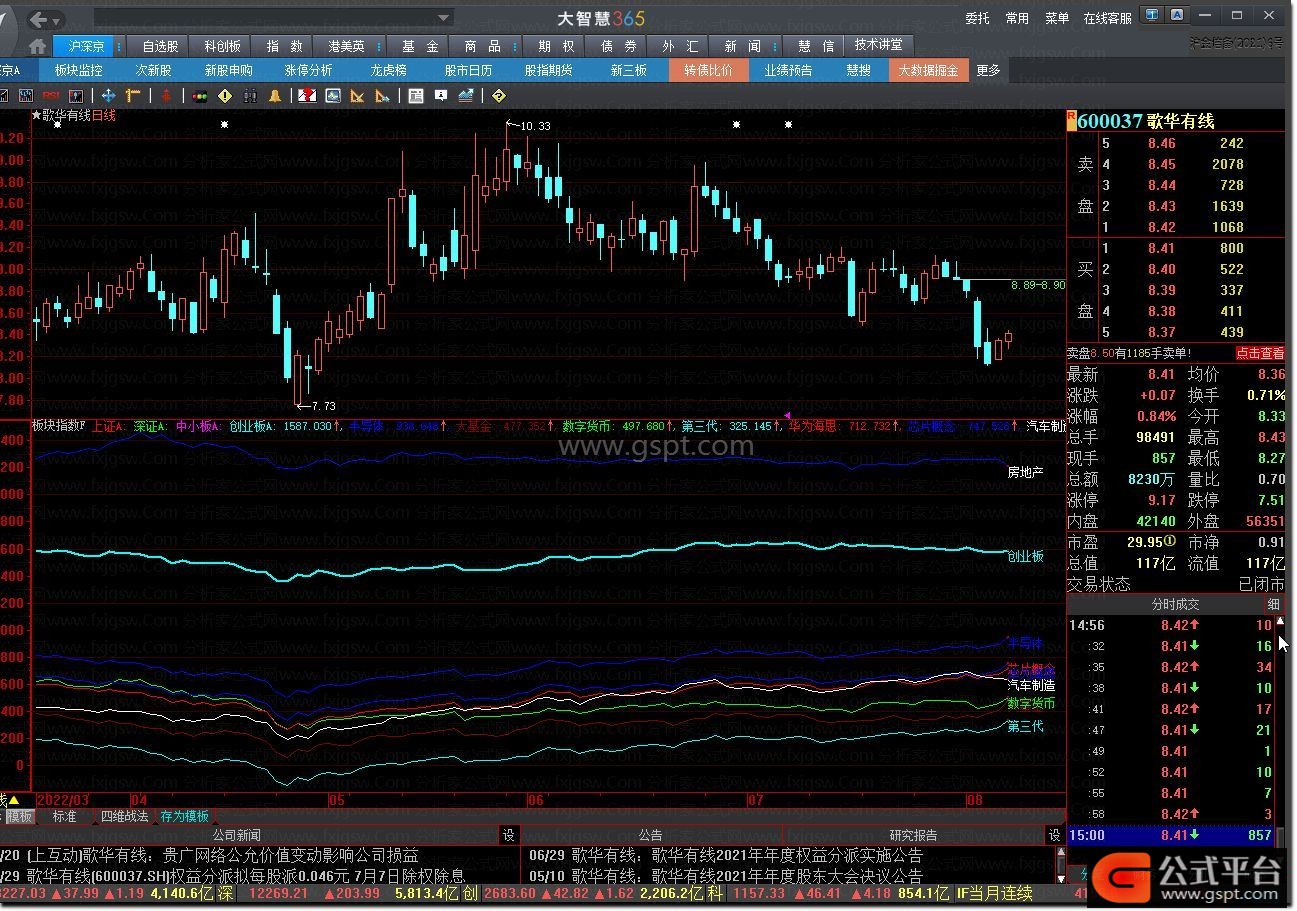Open the traffic light signal icon
Viewport: 1297px width, 911px height.
tap(199, 96)
